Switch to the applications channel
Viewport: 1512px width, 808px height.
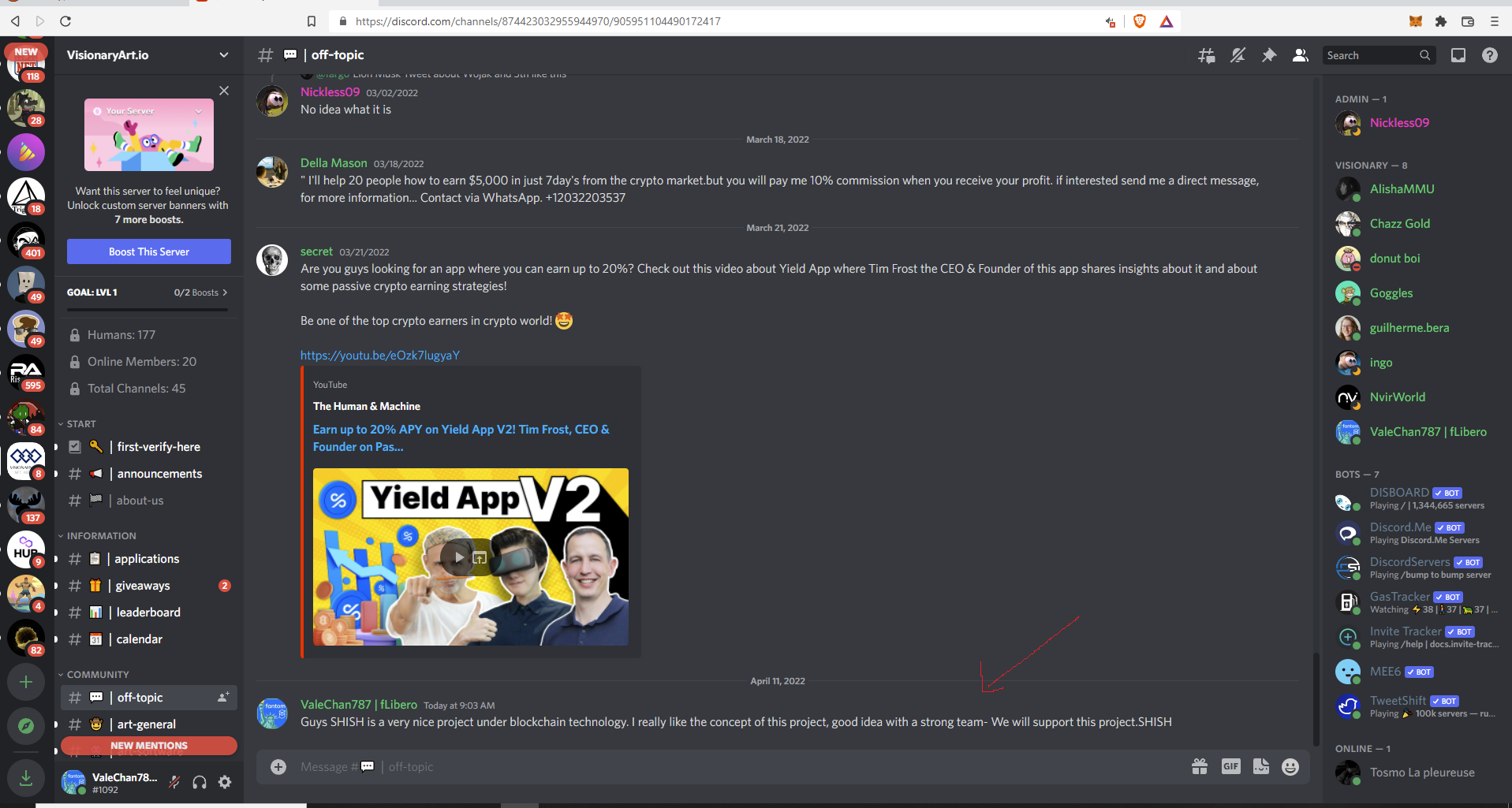point(149,559)
